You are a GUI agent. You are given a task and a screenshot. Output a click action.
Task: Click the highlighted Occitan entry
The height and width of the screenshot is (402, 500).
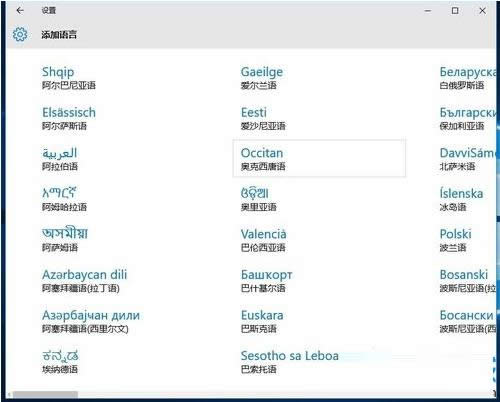[319, 159]
